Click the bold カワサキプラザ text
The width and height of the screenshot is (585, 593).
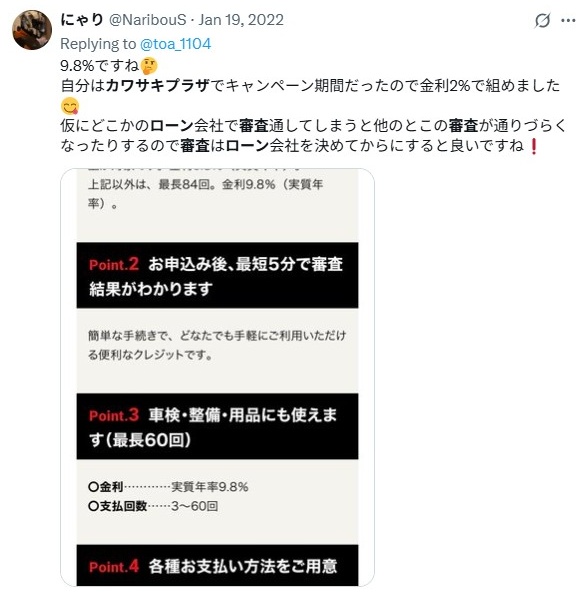[157, 86]
